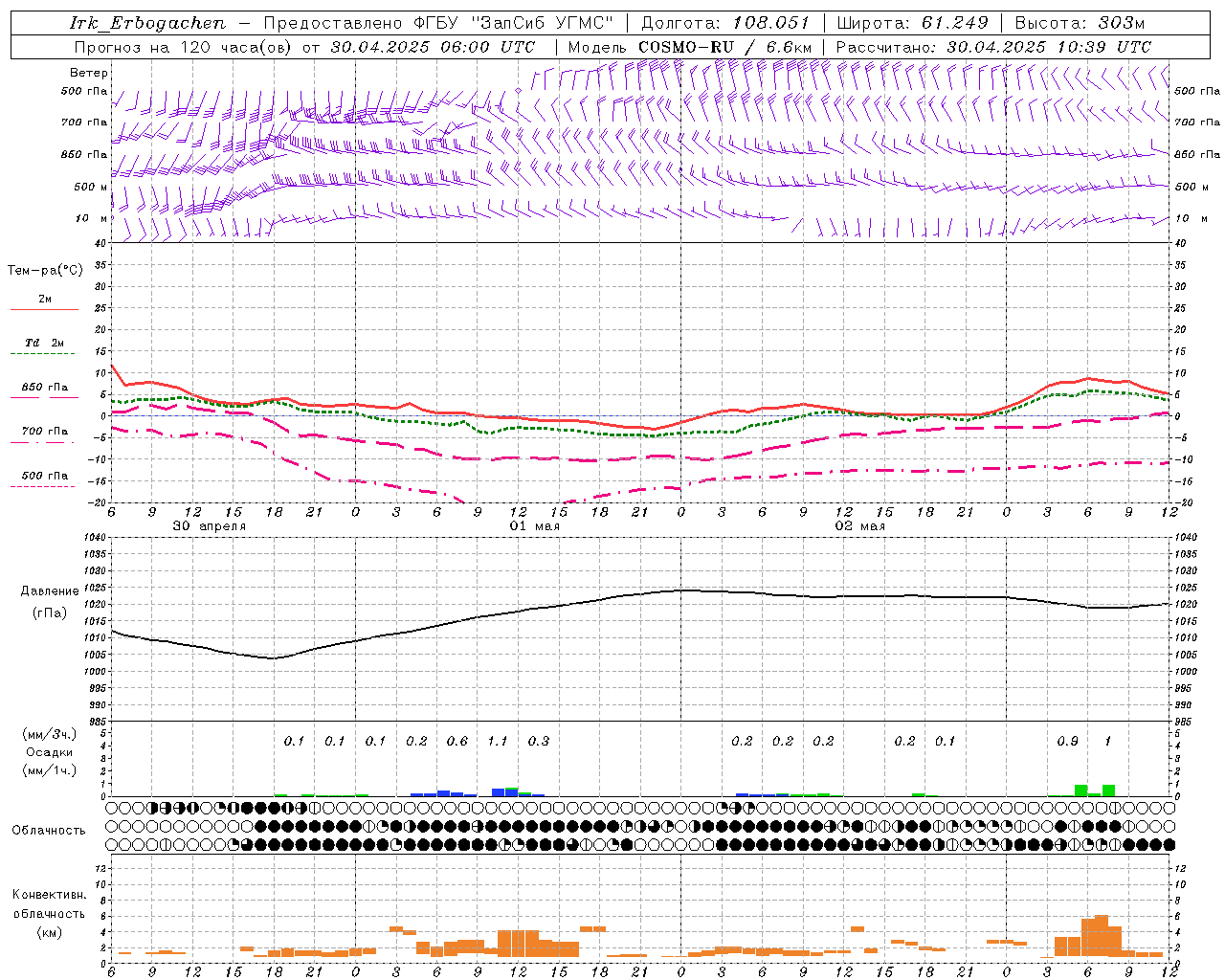Click the 'Тем-ра(°C)' temperature panel label

[45, 271]
